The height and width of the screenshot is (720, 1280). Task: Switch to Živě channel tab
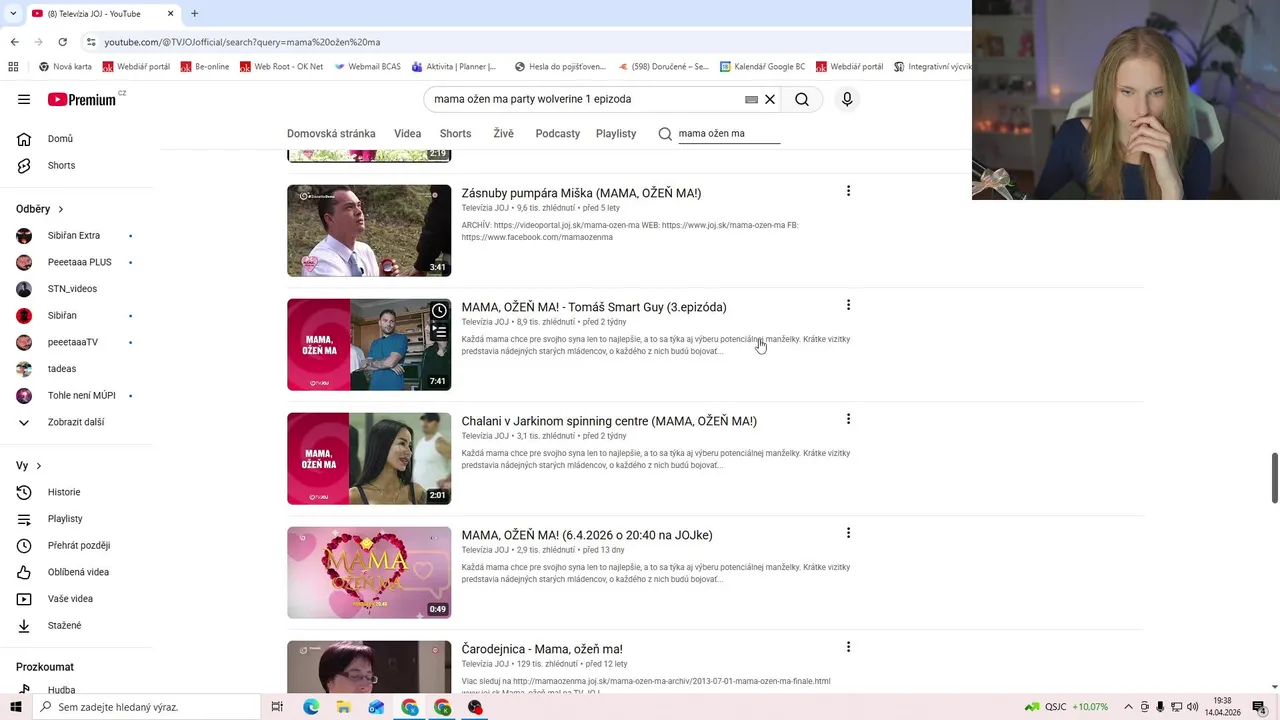tap(503, 133)
